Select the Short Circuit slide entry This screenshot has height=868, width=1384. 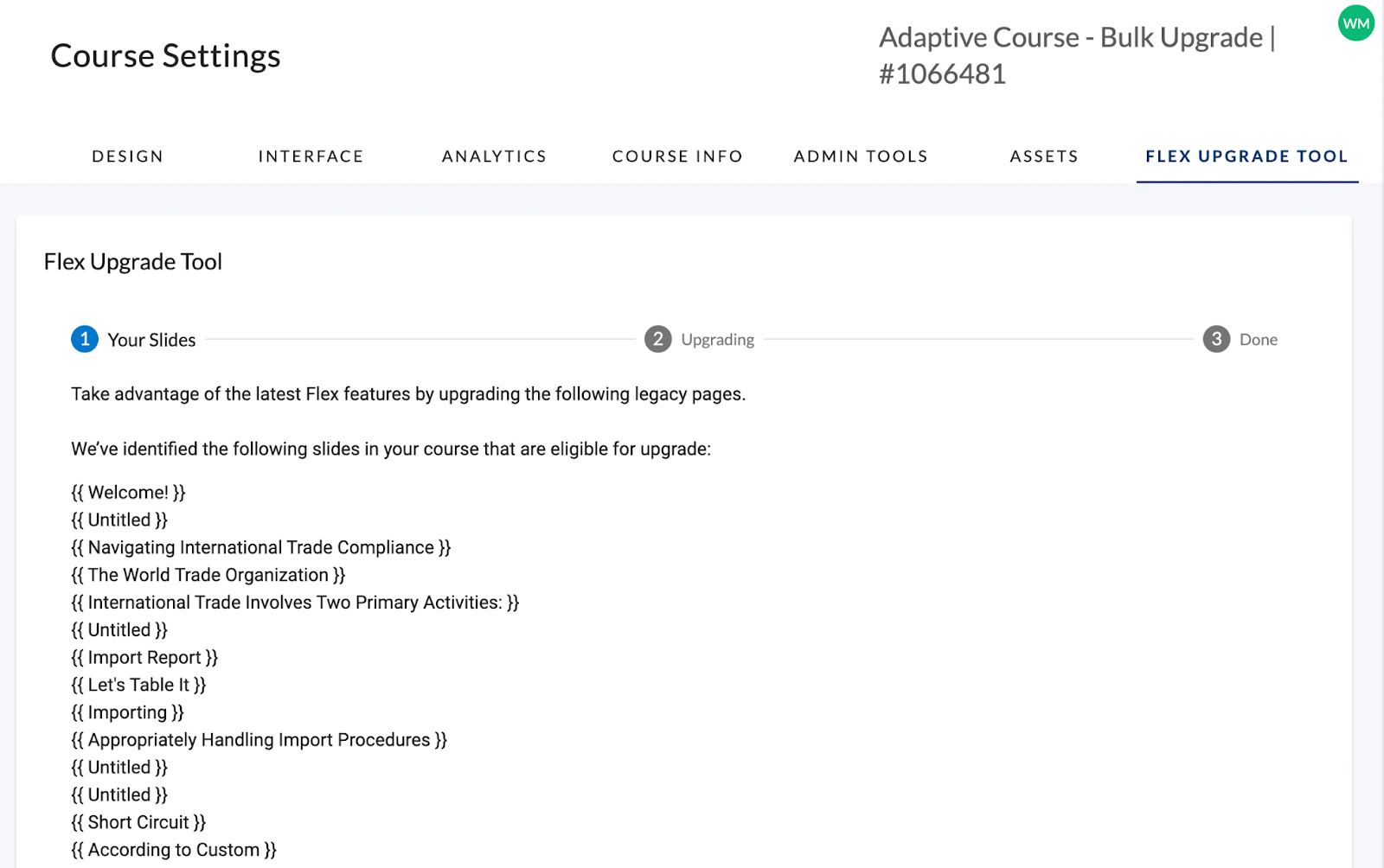(x=138, y=823)
